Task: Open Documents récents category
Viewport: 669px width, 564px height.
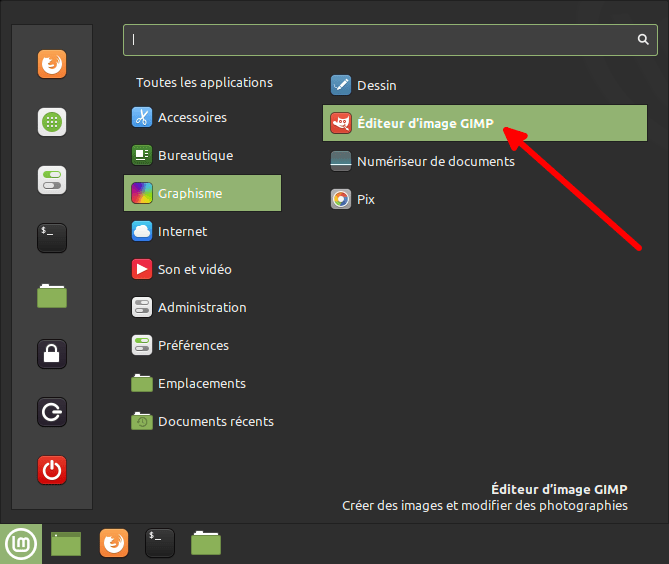Action: click(x=202, y=421)
